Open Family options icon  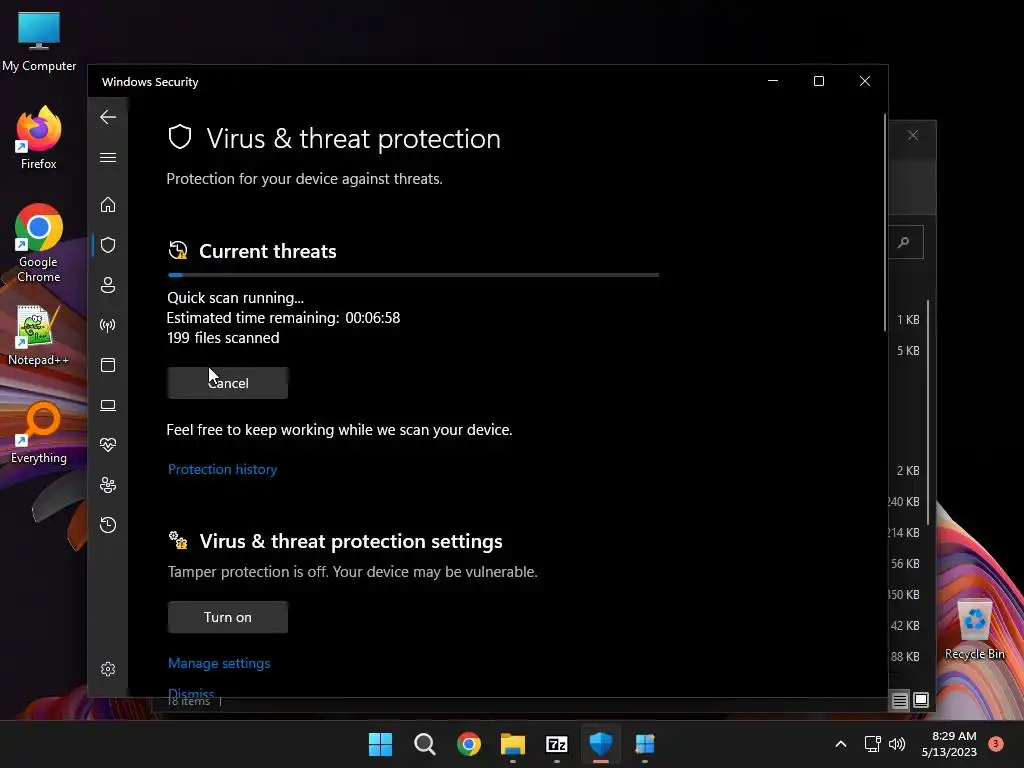coord(108,485)
